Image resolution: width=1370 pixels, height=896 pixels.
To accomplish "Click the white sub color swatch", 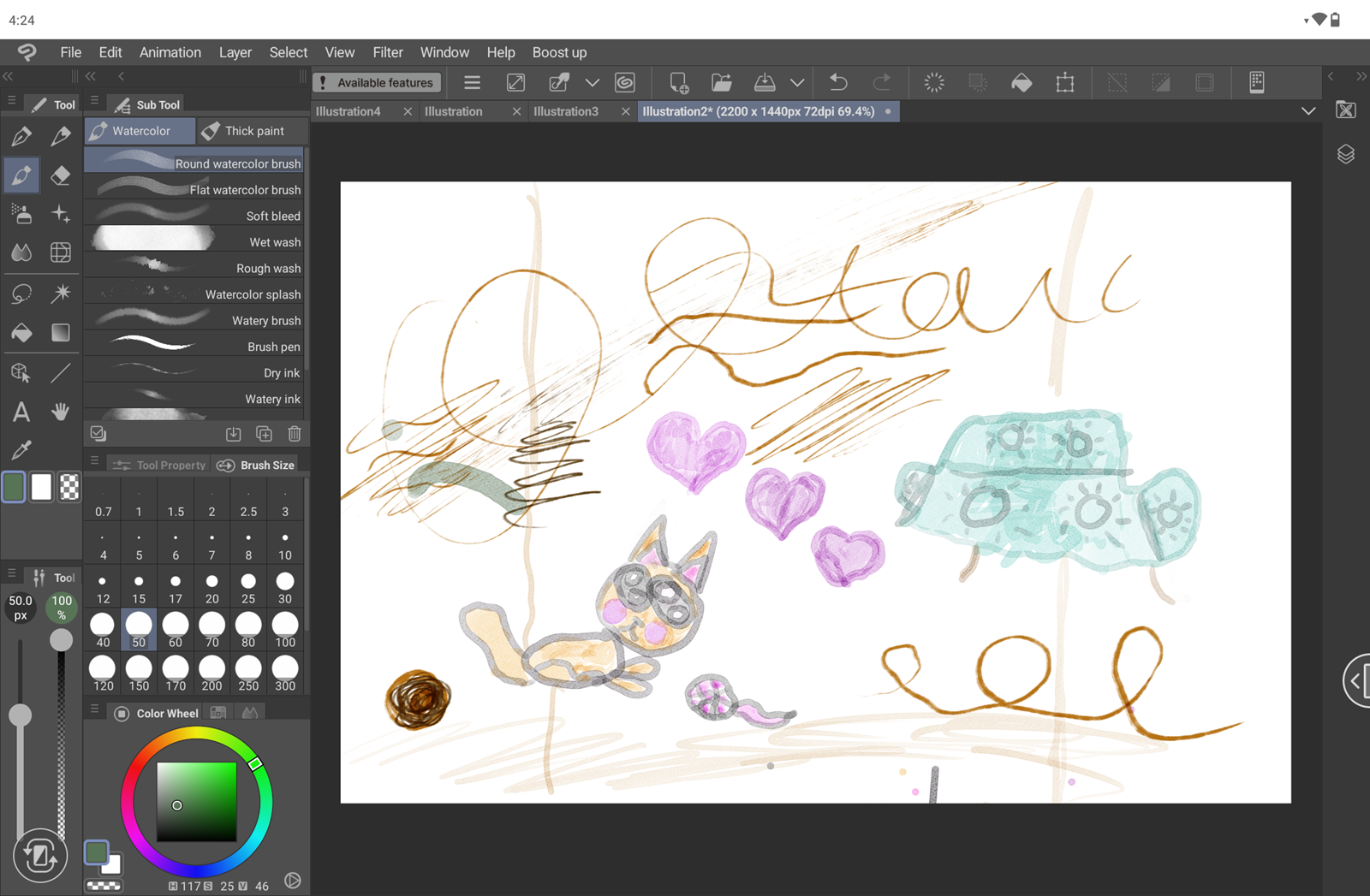I will pos(41,487).
